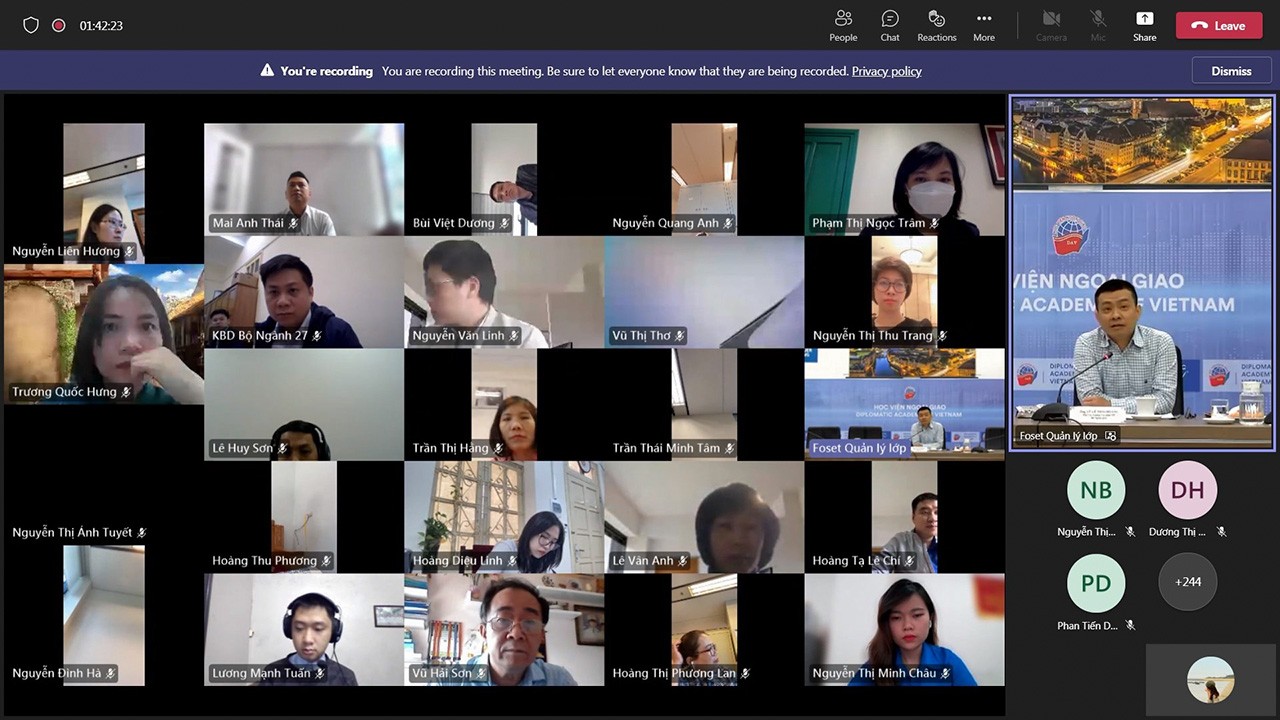This screenshot has width=1280, height=720.
Task: Toggle the Camera on
Action: [x=1051, y=25]
